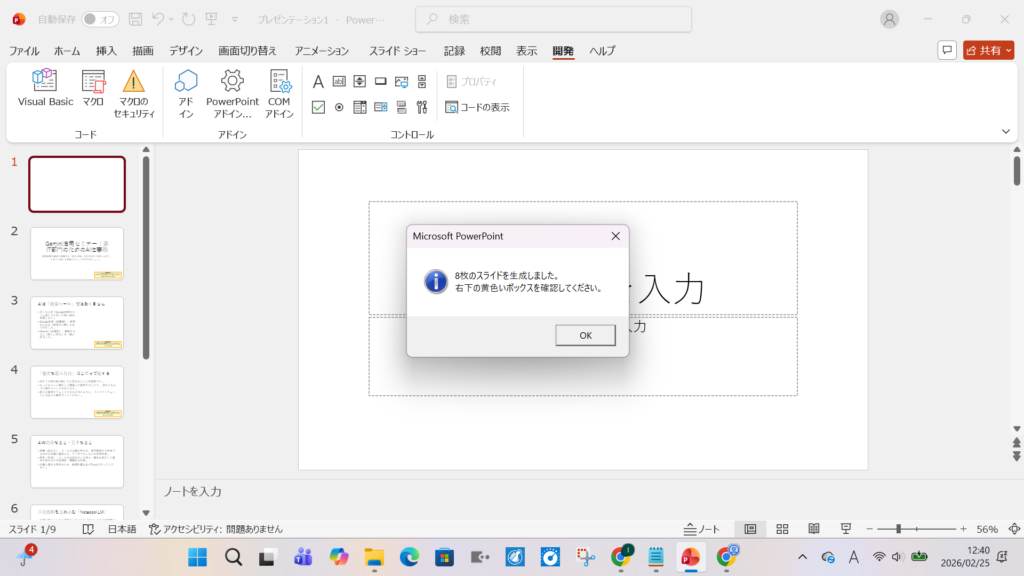The height and width of the screenshot is (576, 1024).
Task: Click コードの表示 in the ribbon
Action: (x=478, y=107)
